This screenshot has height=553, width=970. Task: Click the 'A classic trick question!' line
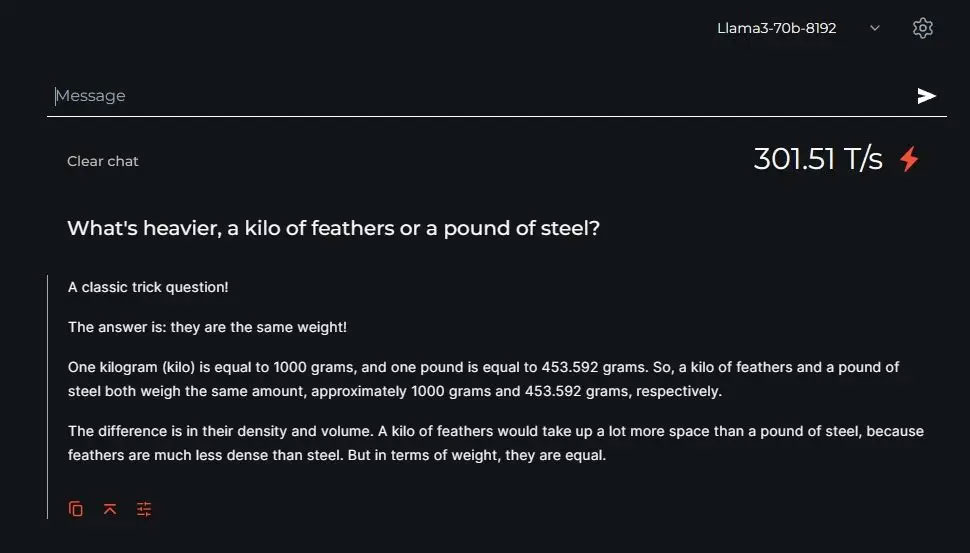pyautogui.click(x=148, y=287)
